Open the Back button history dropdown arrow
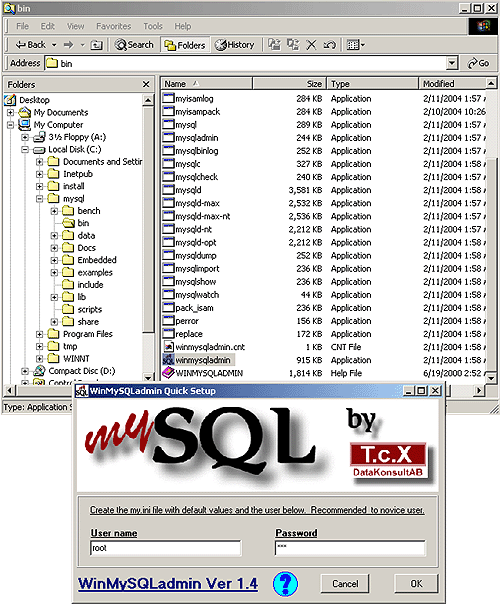The width and height of the screenshot is (500, 604). tap(54, 45)
